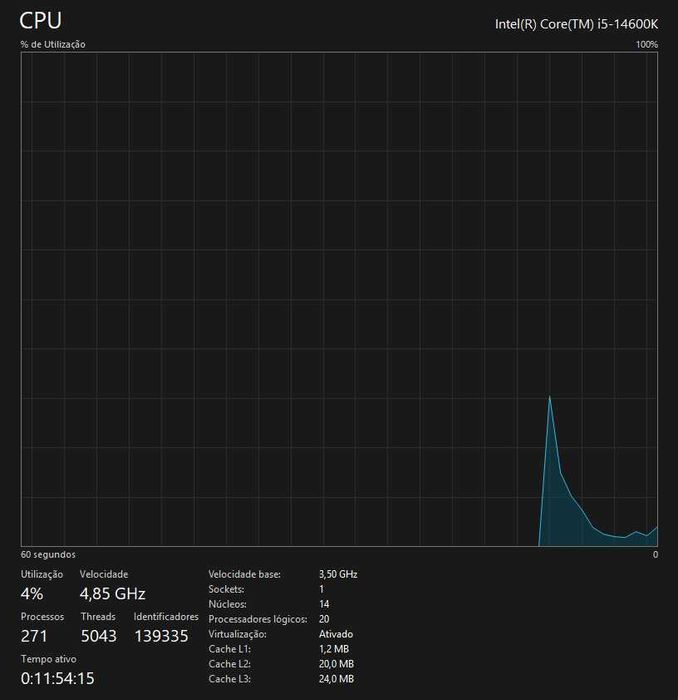Click the Velocidade base 3,50 GHz value

pyautogui.click(x=338, y=574)
